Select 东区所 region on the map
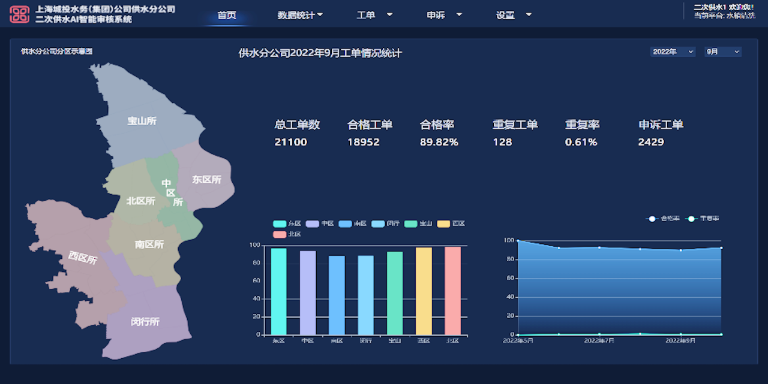 [x=207, y=180]
